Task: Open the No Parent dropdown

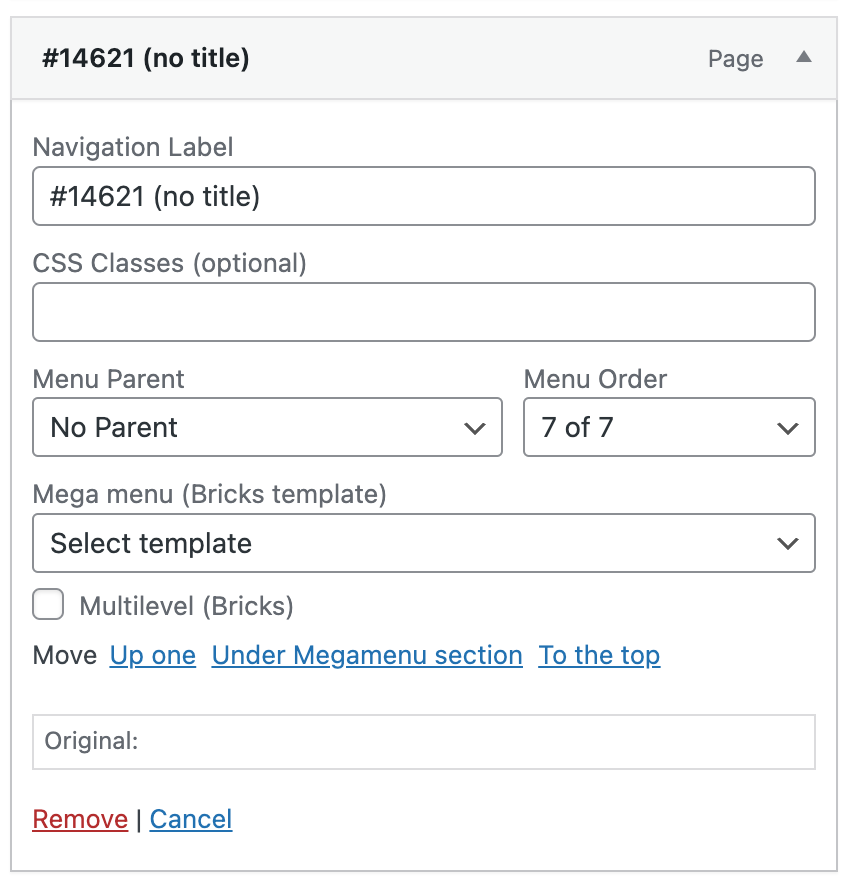Action: click(267, 427)
